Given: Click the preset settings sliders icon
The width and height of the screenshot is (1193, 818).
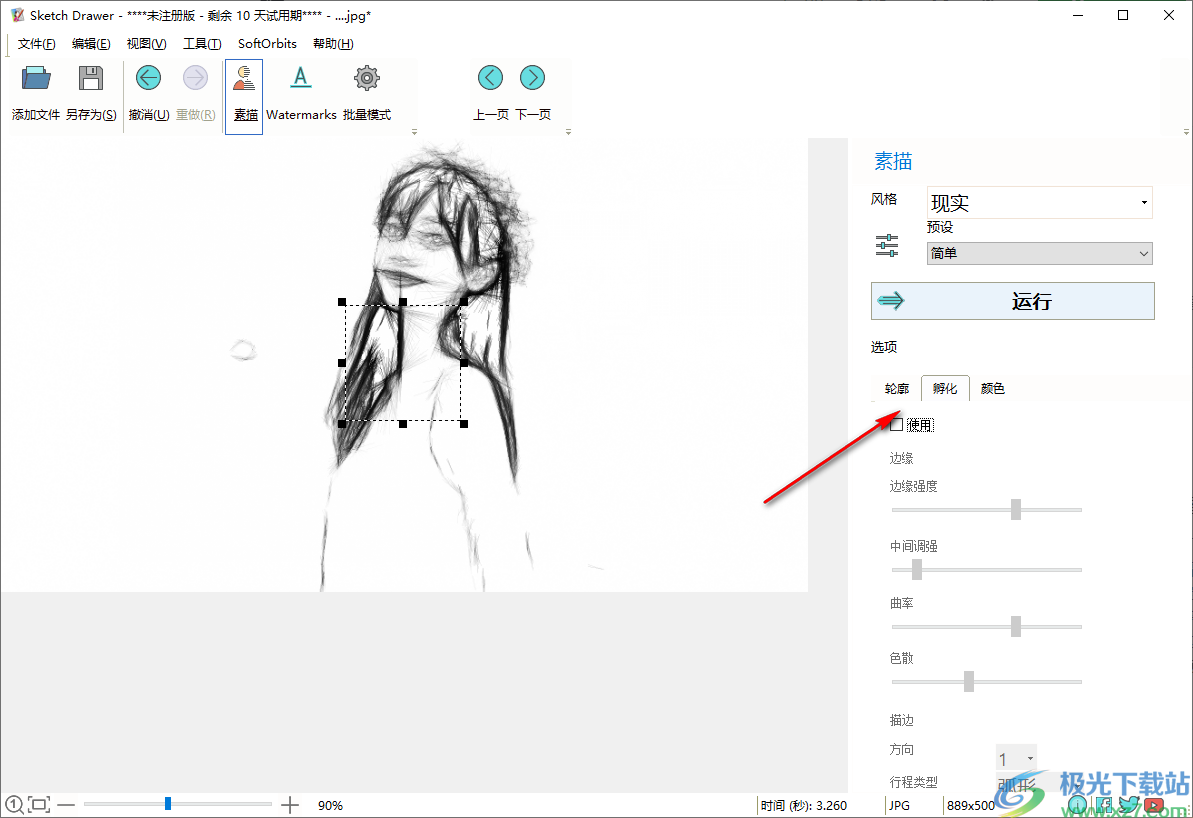Looking at the screenshot, I should pos(887,246).
